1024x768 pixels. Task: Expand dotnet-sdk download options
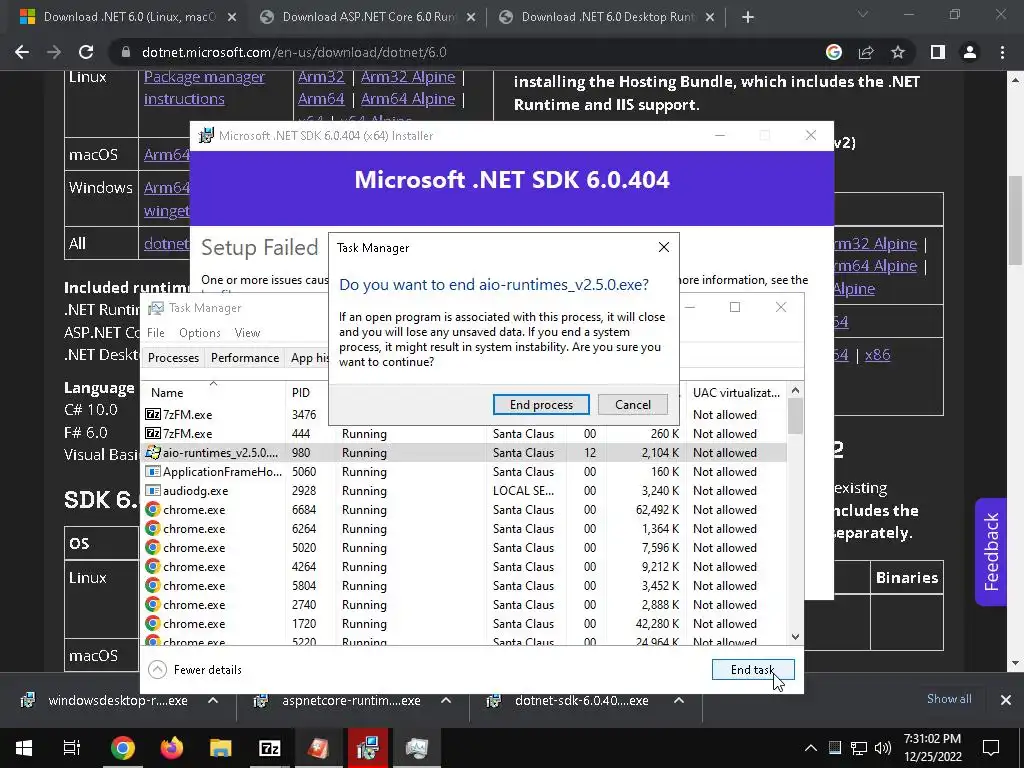[x=679, y=700]
